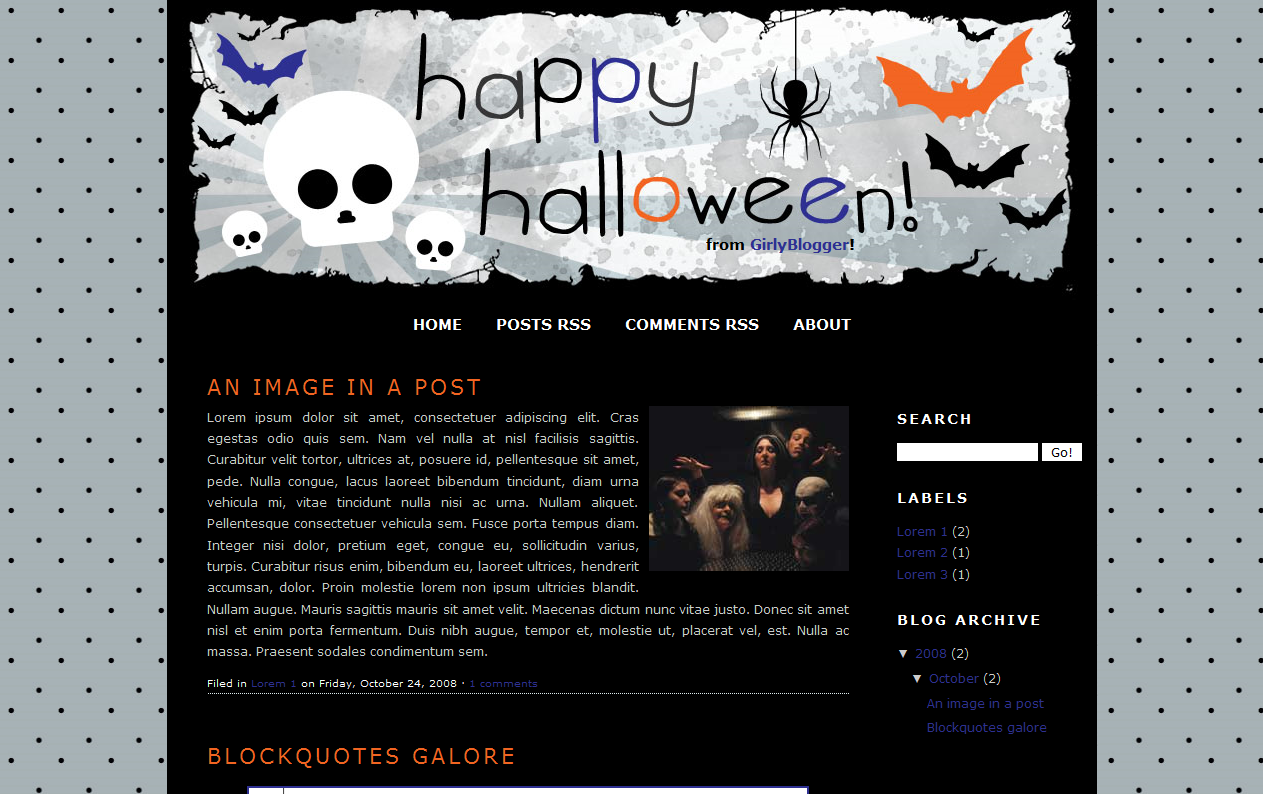Open the HOME navigation item

[x=437, y=325]
